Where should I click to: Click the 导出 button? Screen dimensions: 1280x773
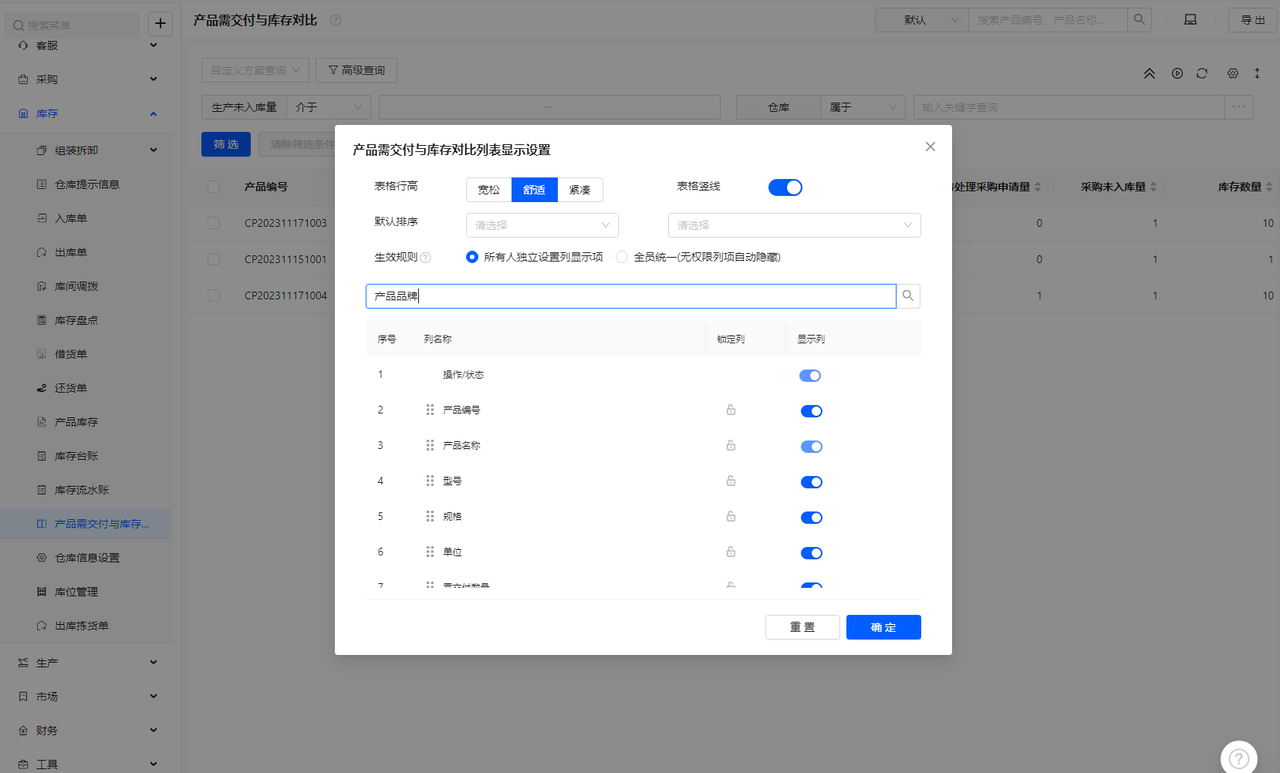pos(1252,20)
